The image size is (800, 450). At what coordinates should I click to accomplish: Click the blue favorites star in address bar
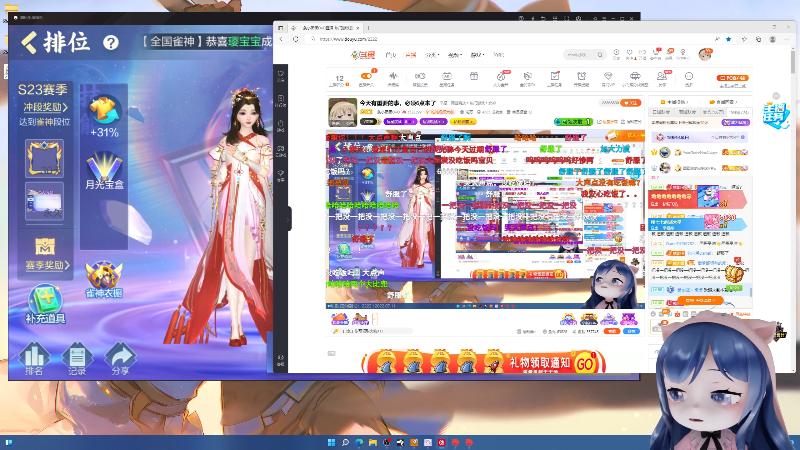(728, 39)
